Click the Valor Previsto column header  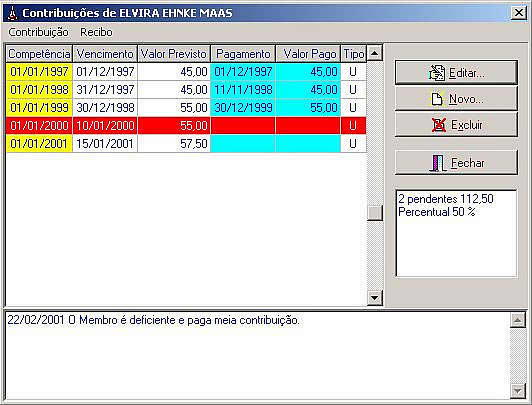pos(174,54)
